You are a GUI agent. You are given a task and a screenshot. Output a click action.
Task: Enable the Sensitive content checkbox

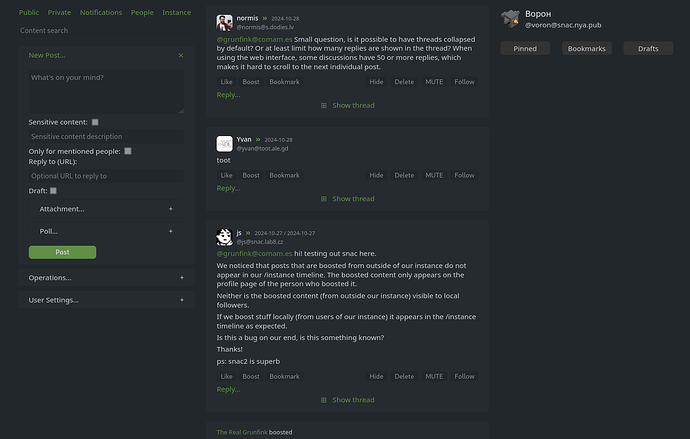pyautogui.click(x=95, y=122)
